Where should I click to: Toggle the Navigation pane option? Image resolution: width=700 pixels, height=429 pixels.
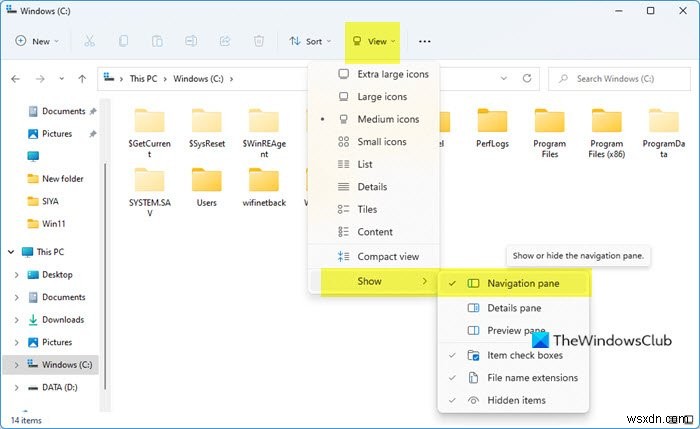click(513, 283)
